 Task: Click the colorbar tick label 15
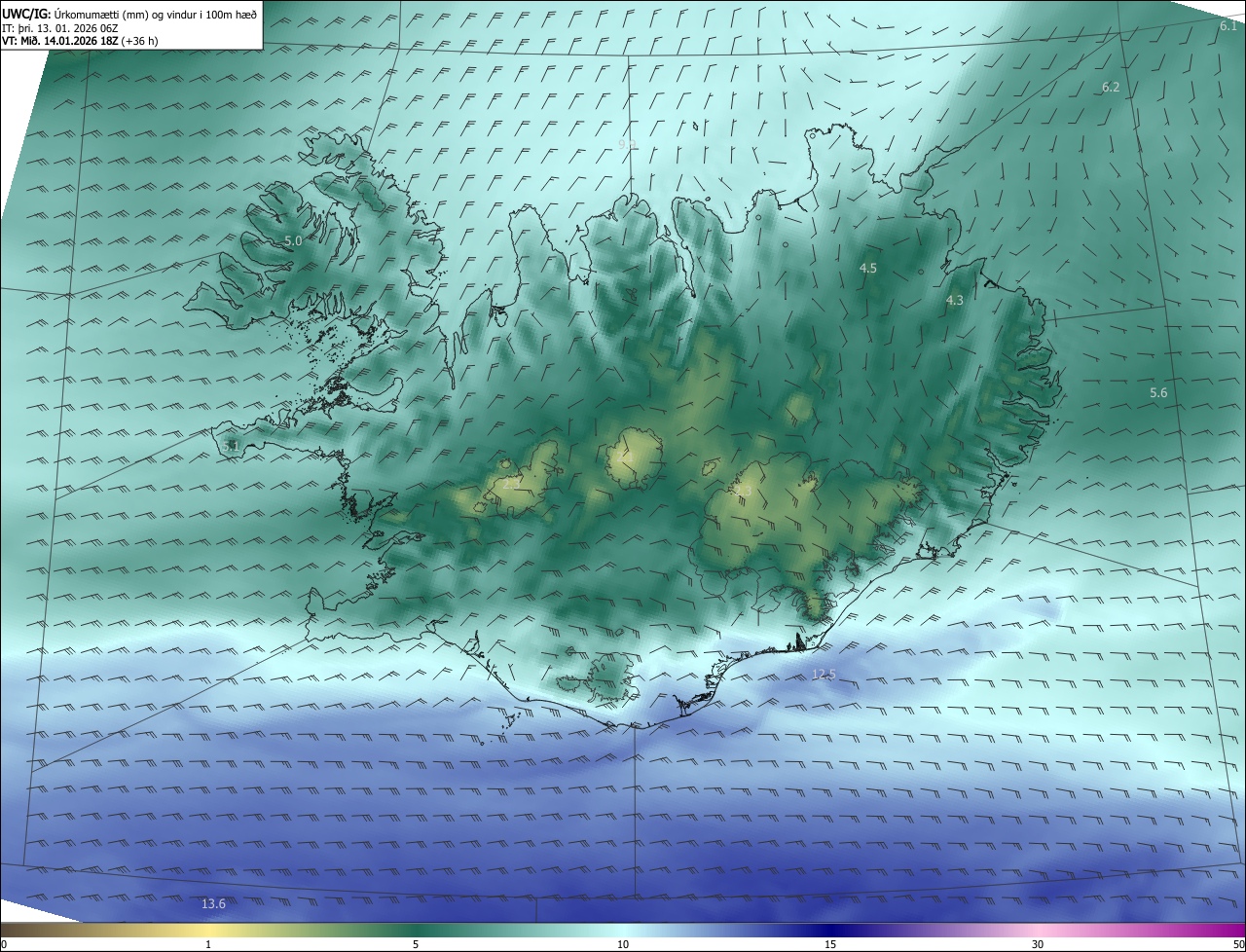coord(830,944)
